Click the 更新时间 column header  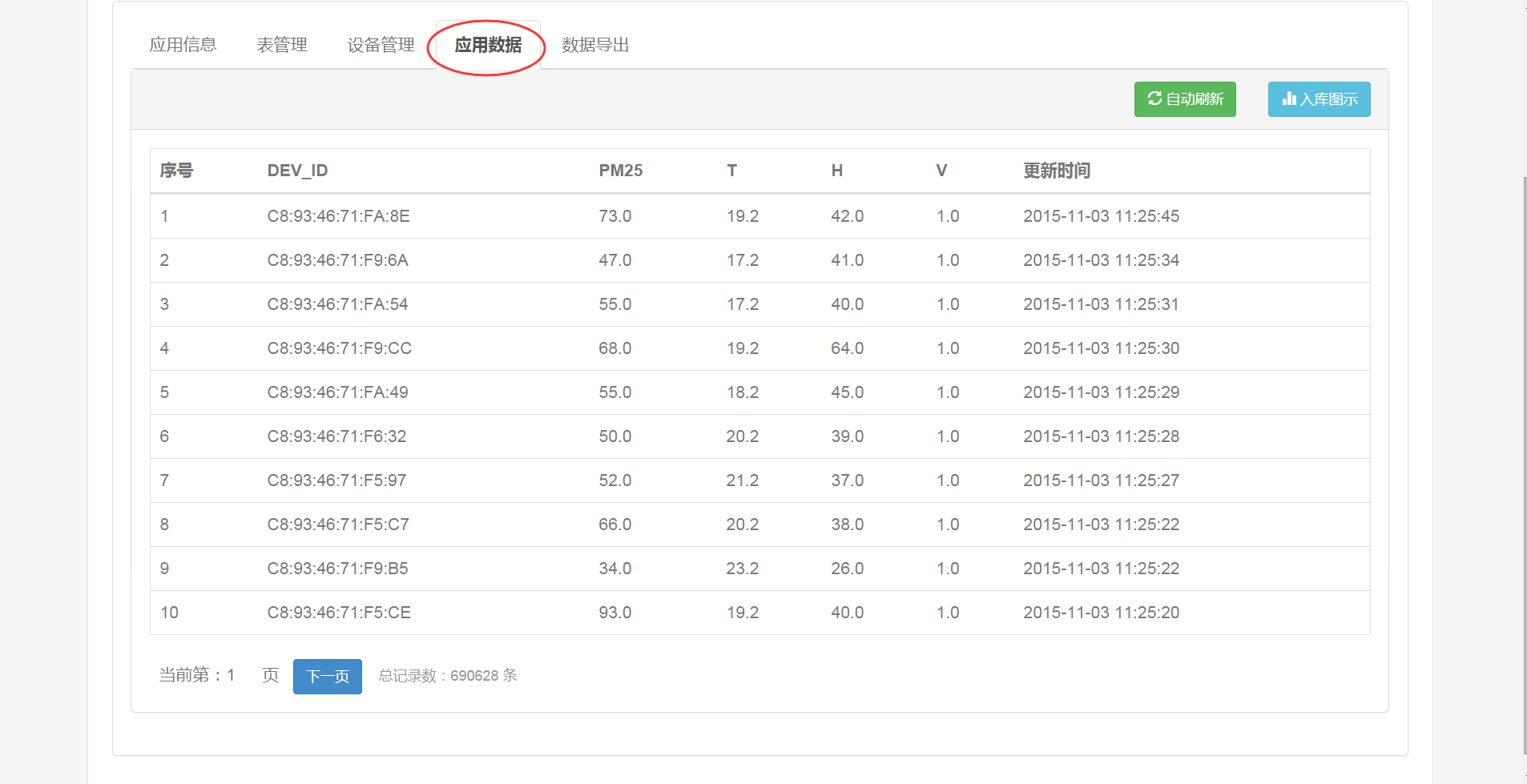click(1056, 171)
